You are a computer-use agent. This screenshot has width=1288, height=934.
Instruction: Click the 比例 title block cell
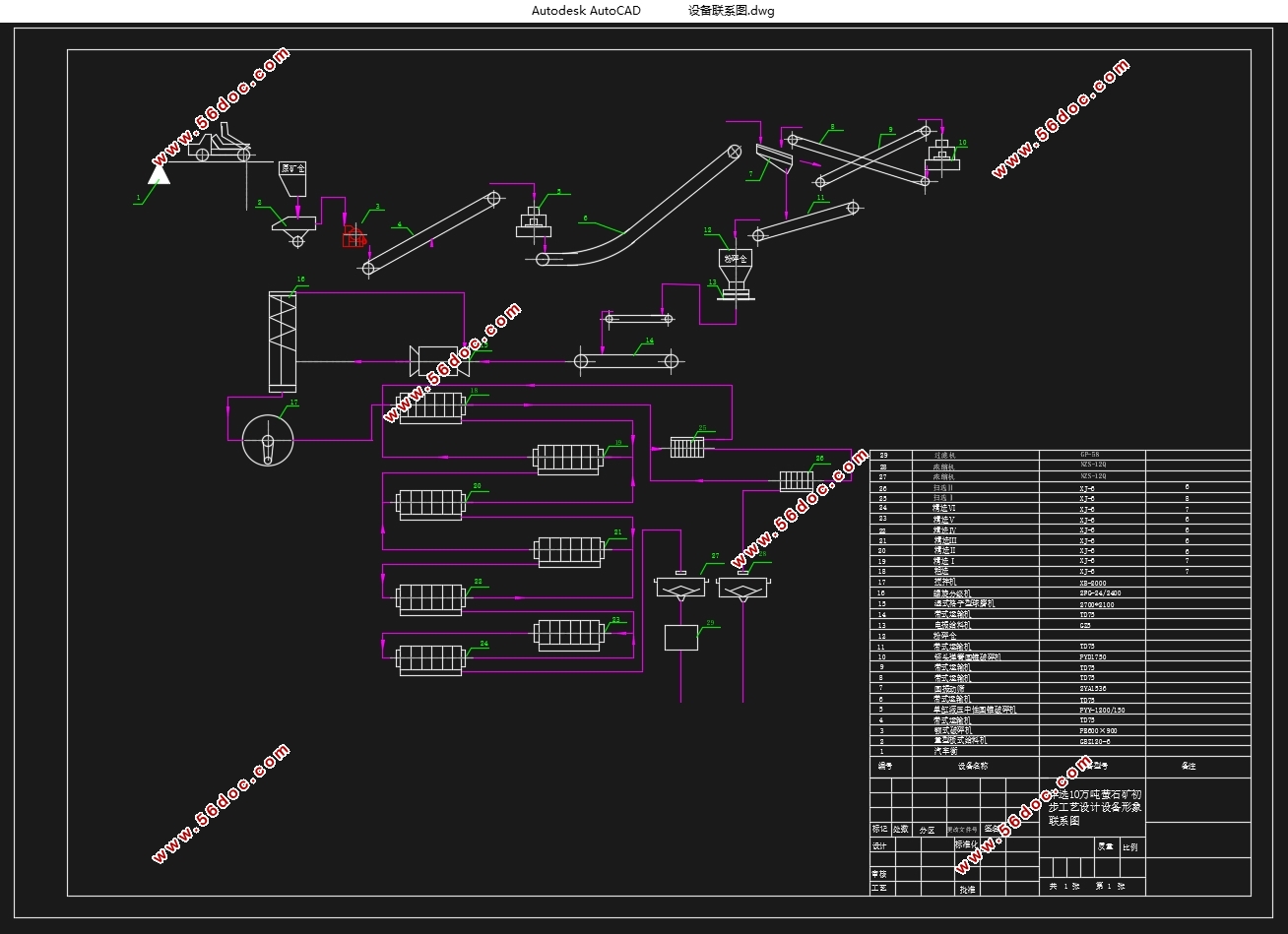1130,846
